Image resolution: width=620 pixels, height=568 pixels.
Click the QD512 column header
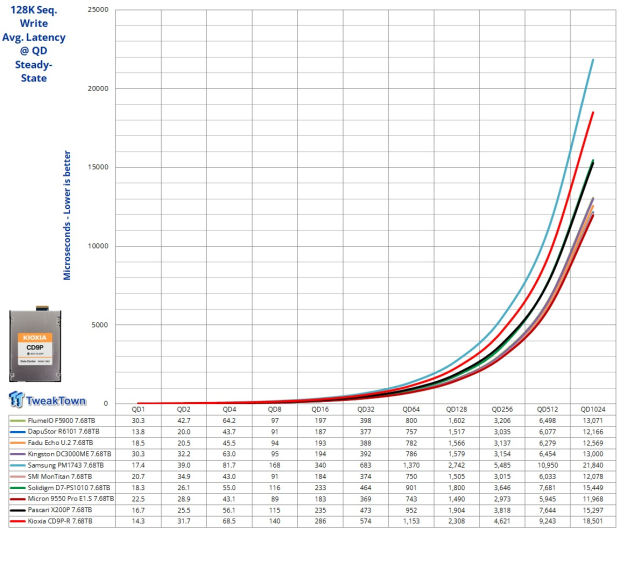click(x=548, y=409)
